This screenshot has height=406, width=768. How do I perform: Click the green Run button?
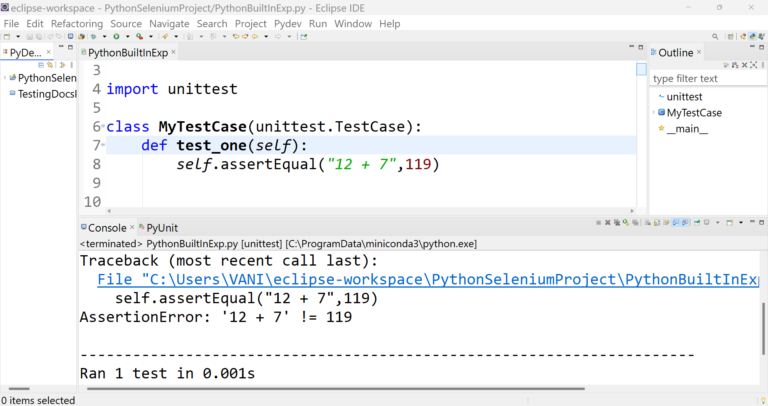coord(116,36)
